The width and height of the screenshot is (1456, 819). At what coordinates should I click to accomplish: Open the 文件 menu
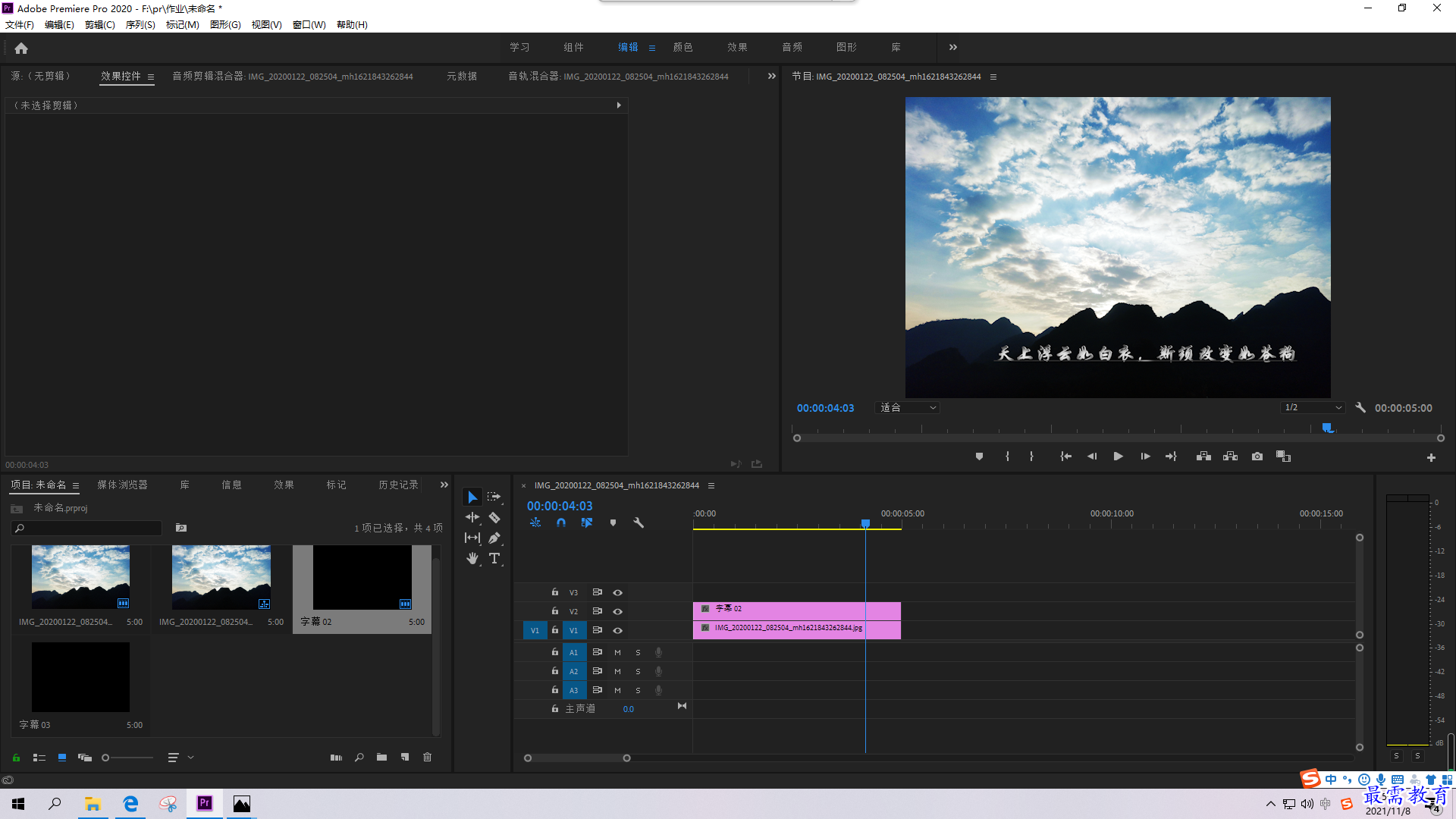pos(20,25)
